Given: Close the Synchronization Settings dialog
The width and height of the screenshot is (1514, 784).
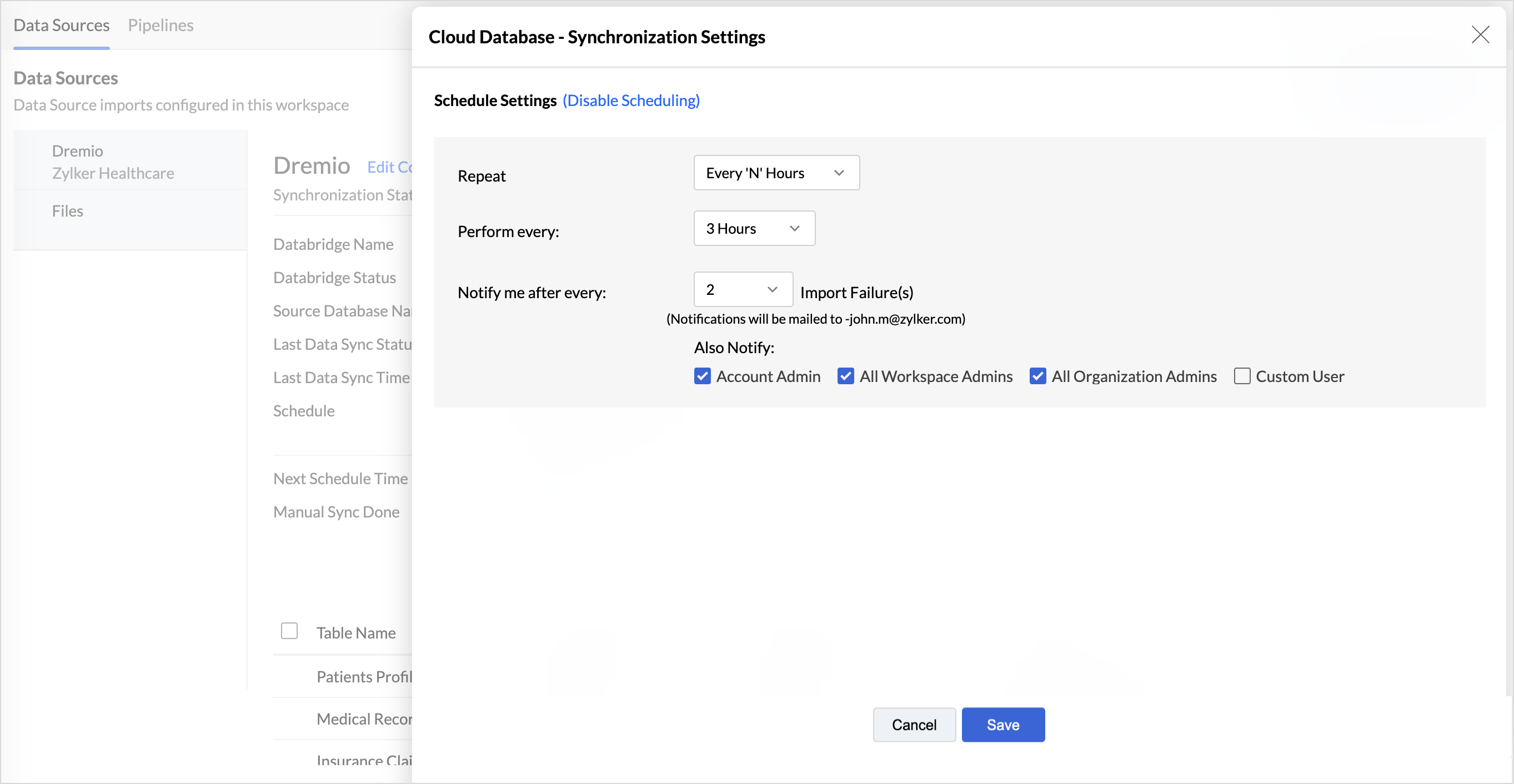Looking at the screenshot, I should click(1480, 34).
